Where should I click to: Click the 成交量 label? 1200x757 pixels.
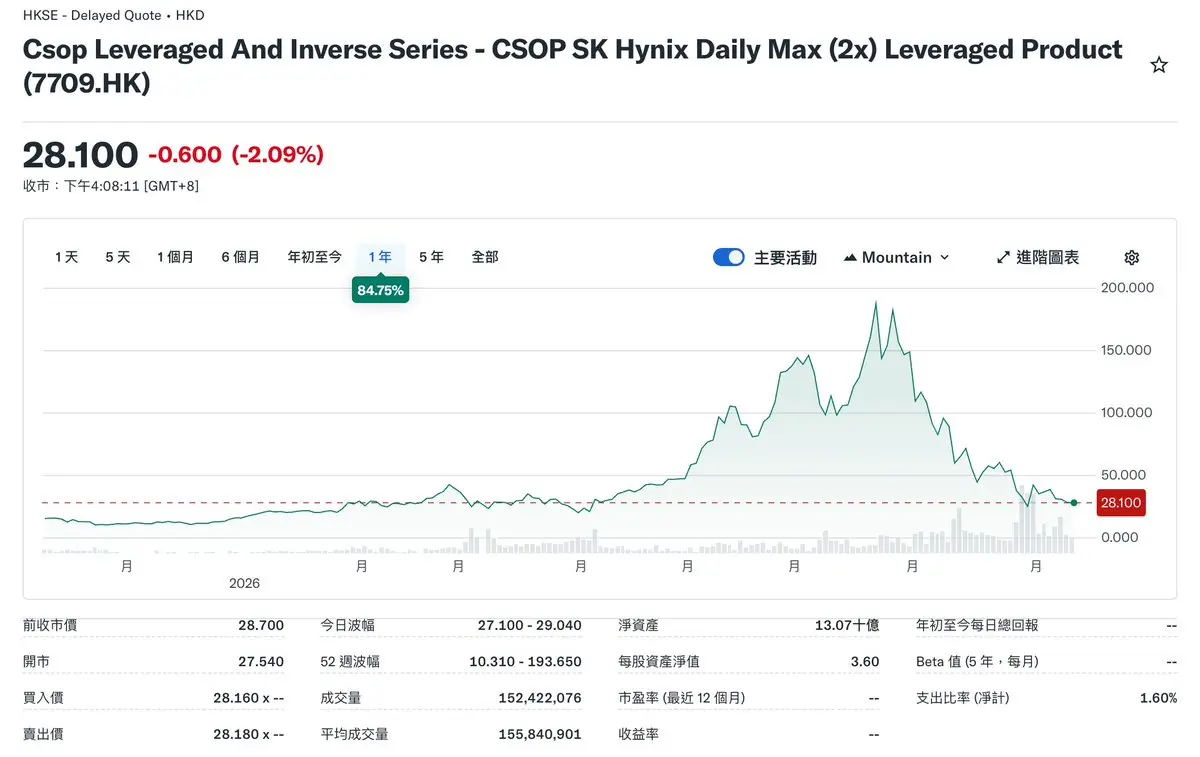click(341, 698)
